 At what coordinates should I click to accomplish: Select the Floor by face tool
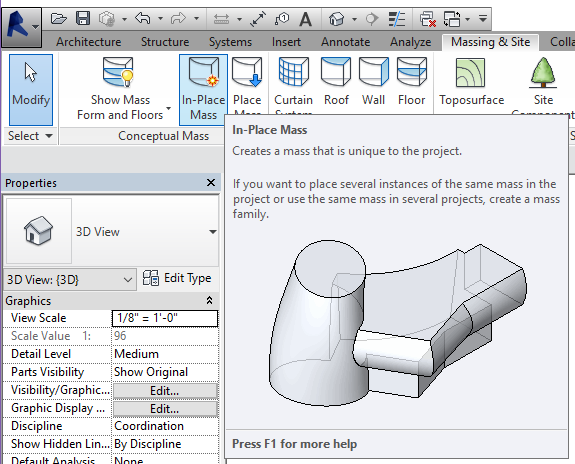(411, 81)
